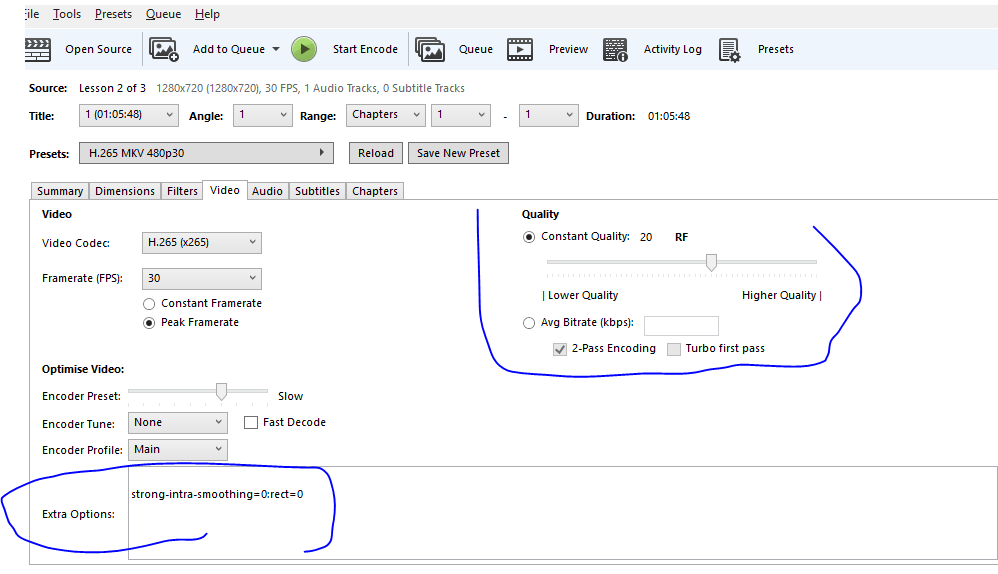Screen dimensions: 998x574
Task: Open the Video Codec dropdown
Action: [202, 242]
